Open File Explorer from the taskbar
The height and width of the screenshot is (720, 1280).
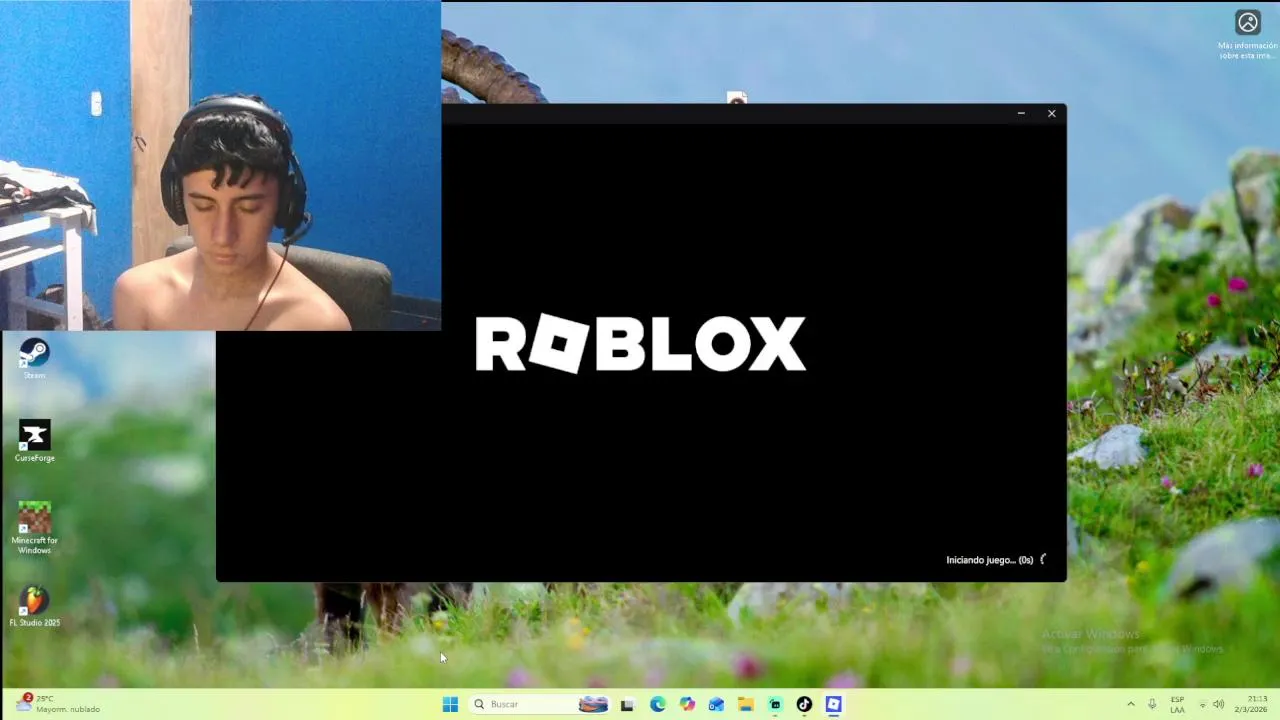pos(746,704)
